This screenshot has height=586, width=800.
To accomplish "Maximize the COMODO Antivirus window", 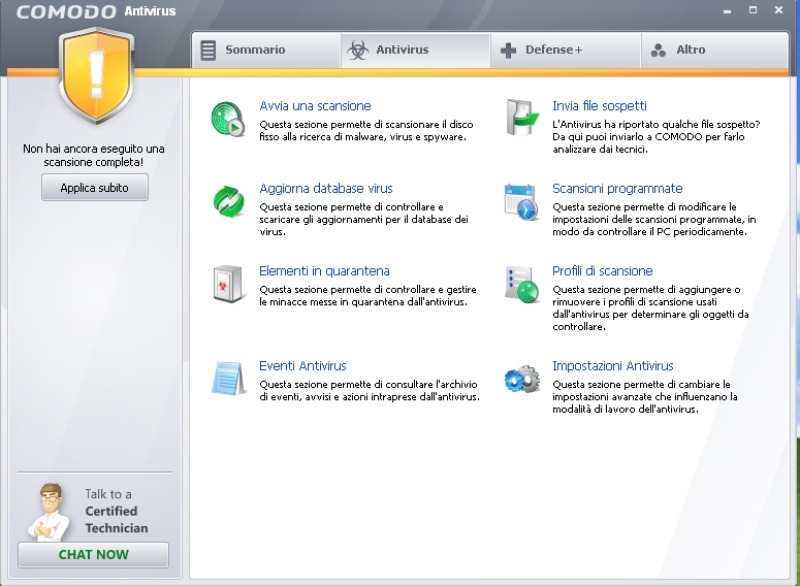I will (753, 10).
